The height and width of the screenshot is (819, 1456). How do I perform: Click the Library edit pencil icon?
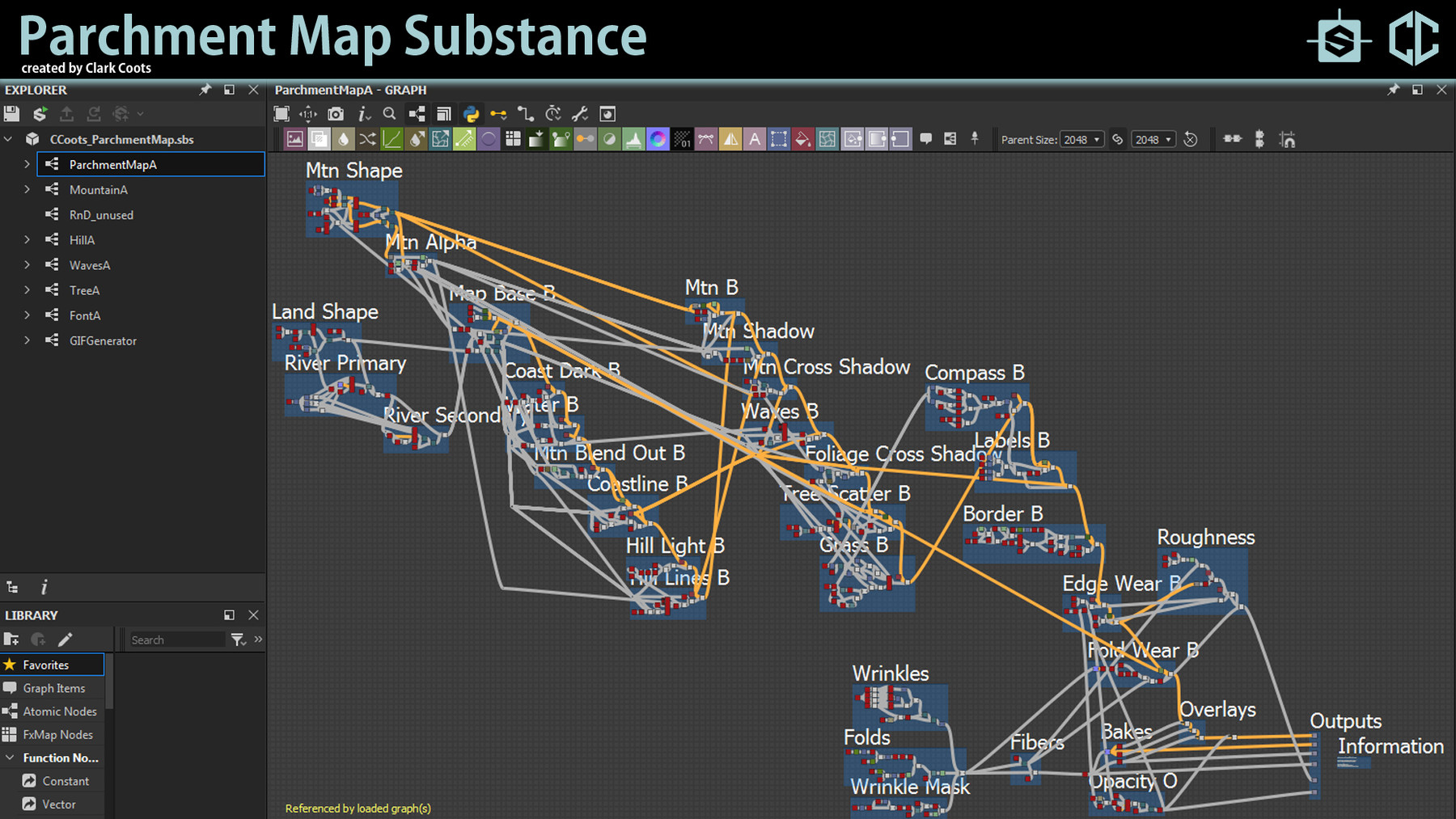[x=66, y=640]
